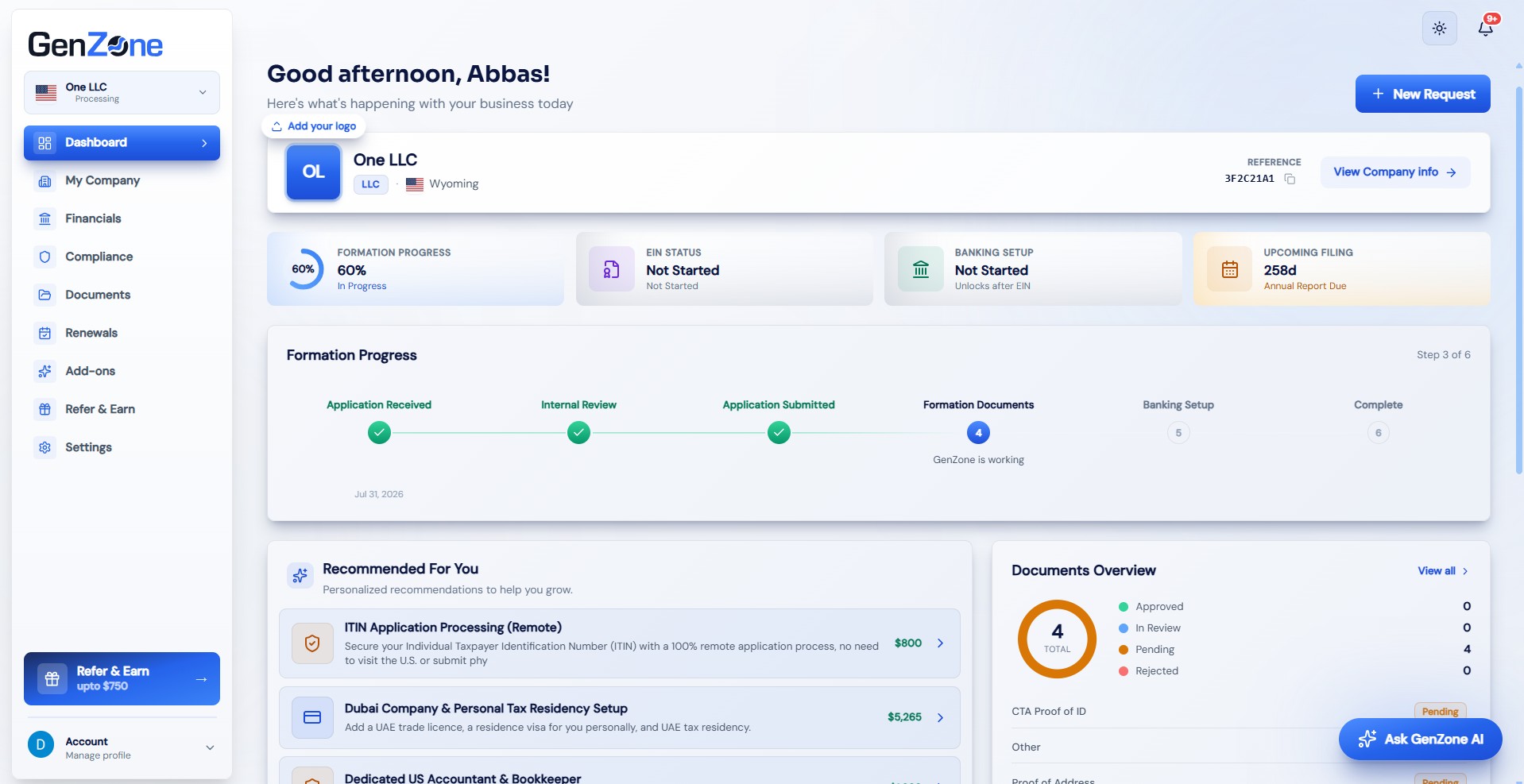
Task: Click the account avatar D
Action: (x=41, y=745)
